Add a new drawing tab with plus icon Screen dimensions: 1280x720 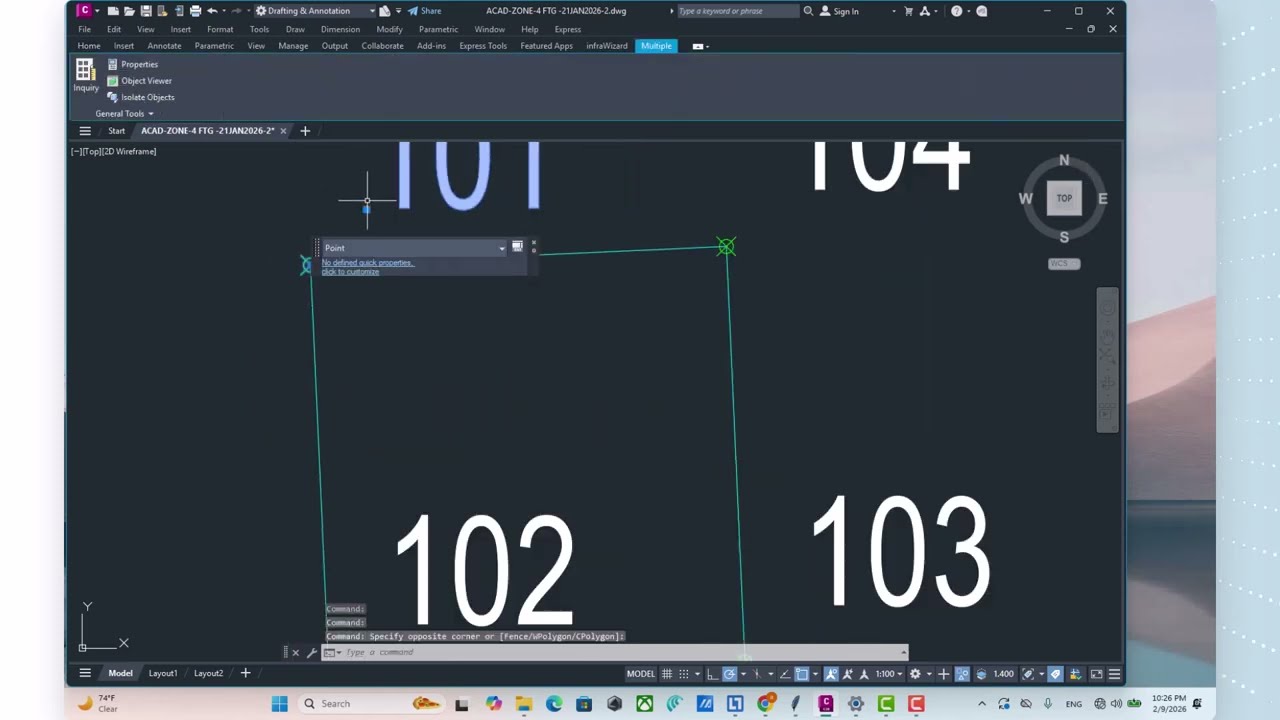coord(305,131)
